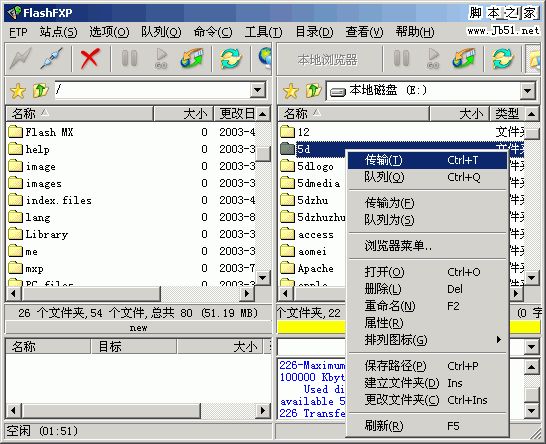Click the local pane refresh icon
The height and width of the screenshot is (444, 546).
point(503,59)
